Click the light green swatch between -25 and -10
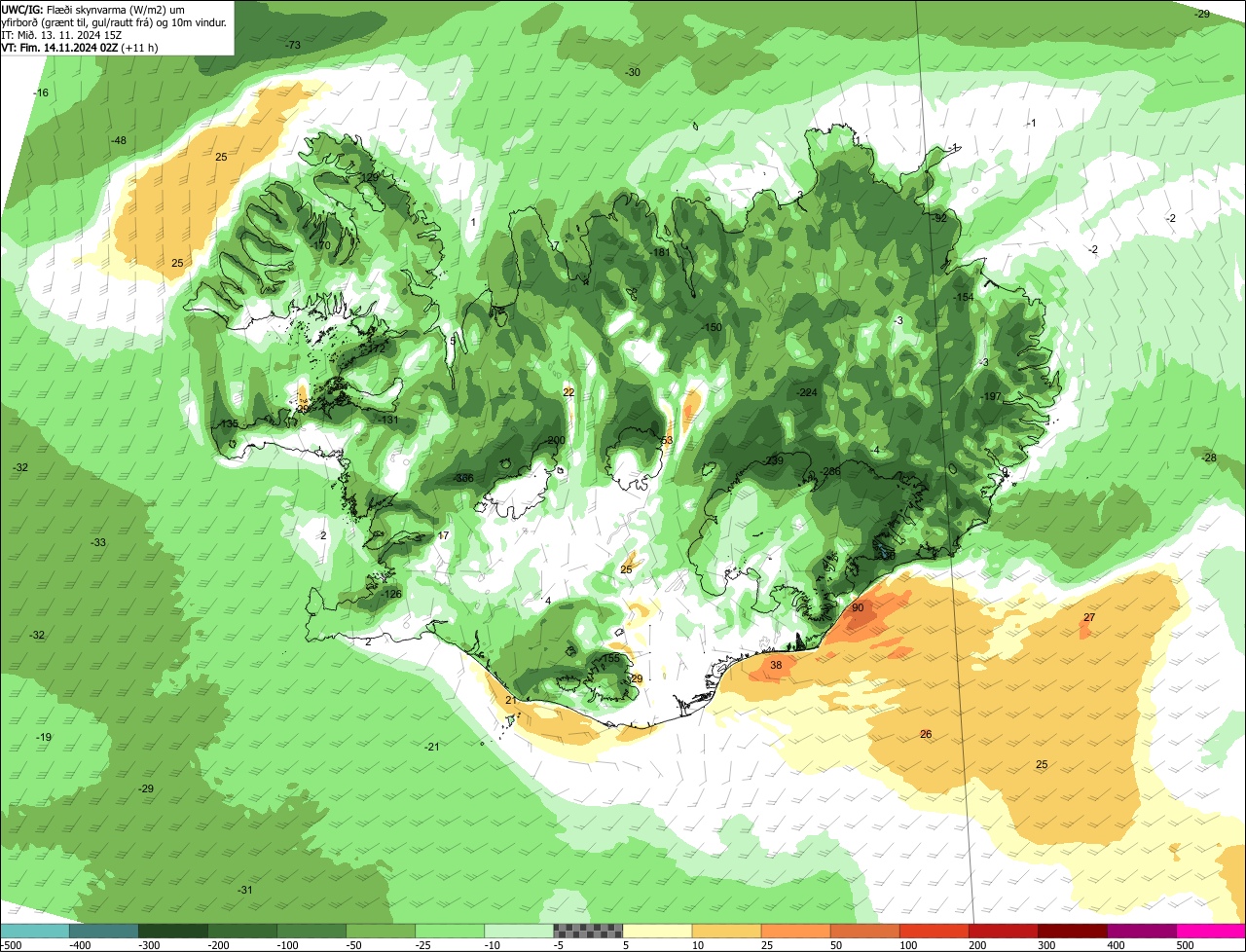Viewport: 1246px width, 952px height. click(x=449, y=931)
